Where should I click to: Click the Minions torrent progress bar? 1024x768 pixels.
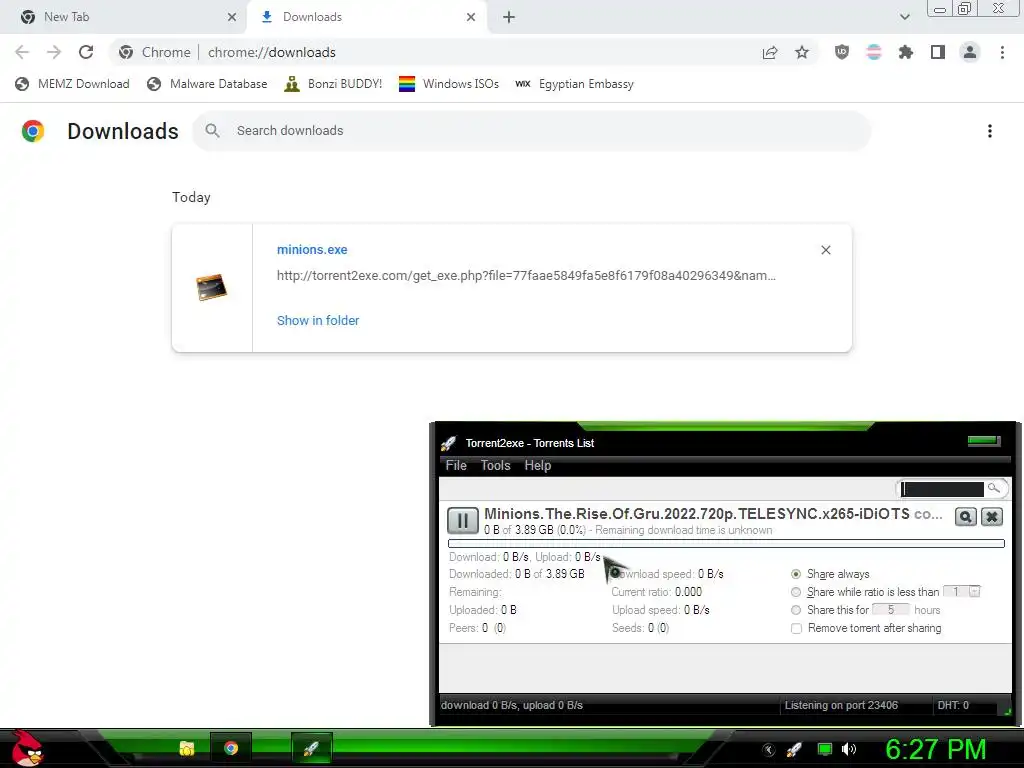coord(726,543)
